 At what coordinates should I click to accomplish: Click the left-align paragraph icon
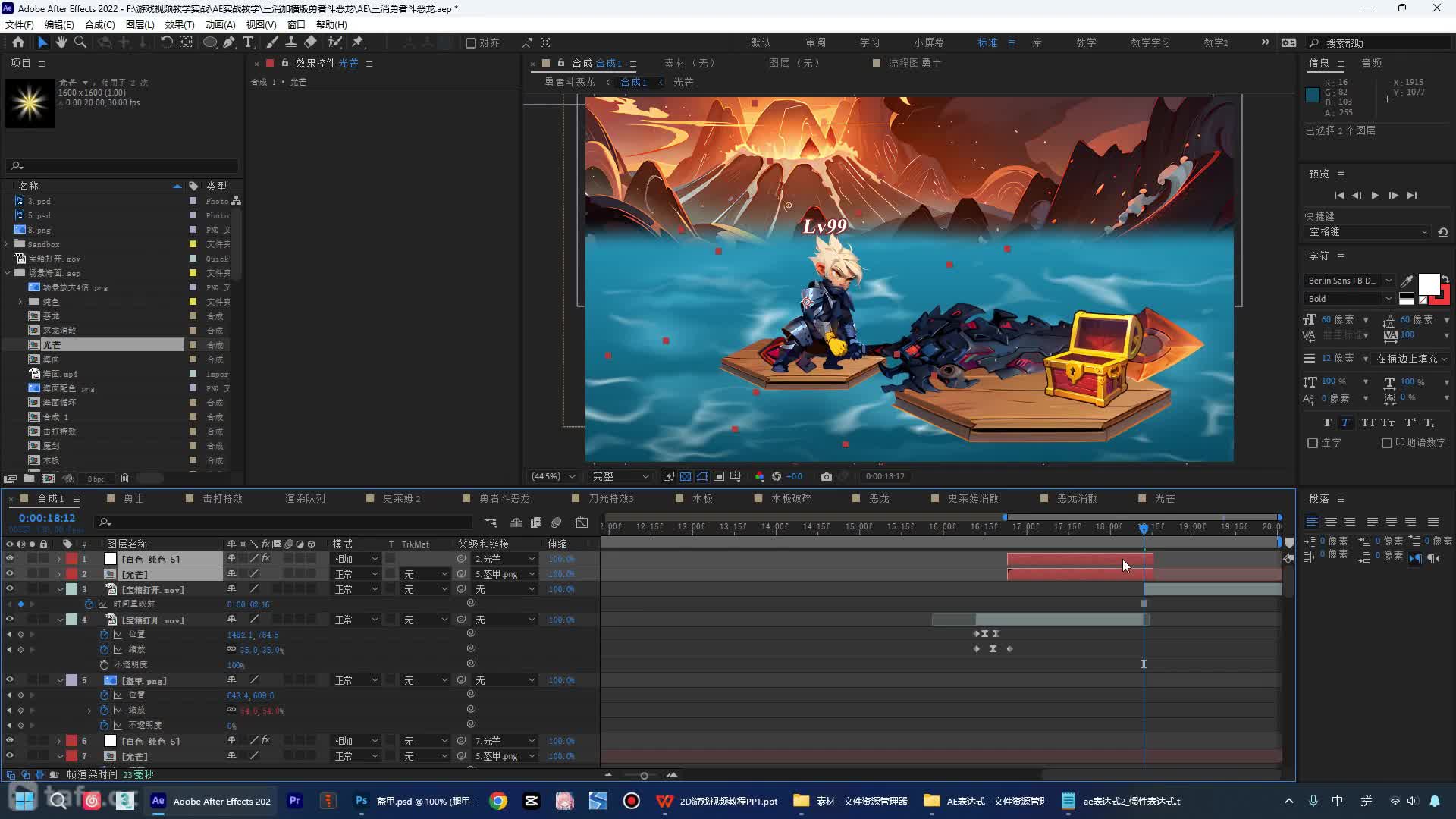click(x=1312, y=521)
